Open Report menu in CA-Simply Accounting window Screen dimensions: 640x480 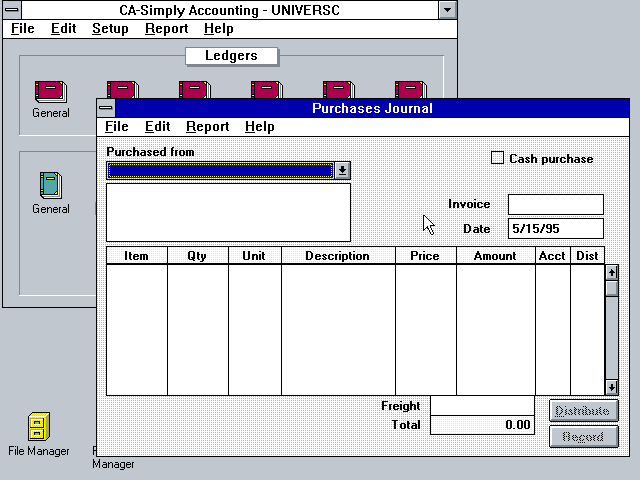[x=167, y=29]
